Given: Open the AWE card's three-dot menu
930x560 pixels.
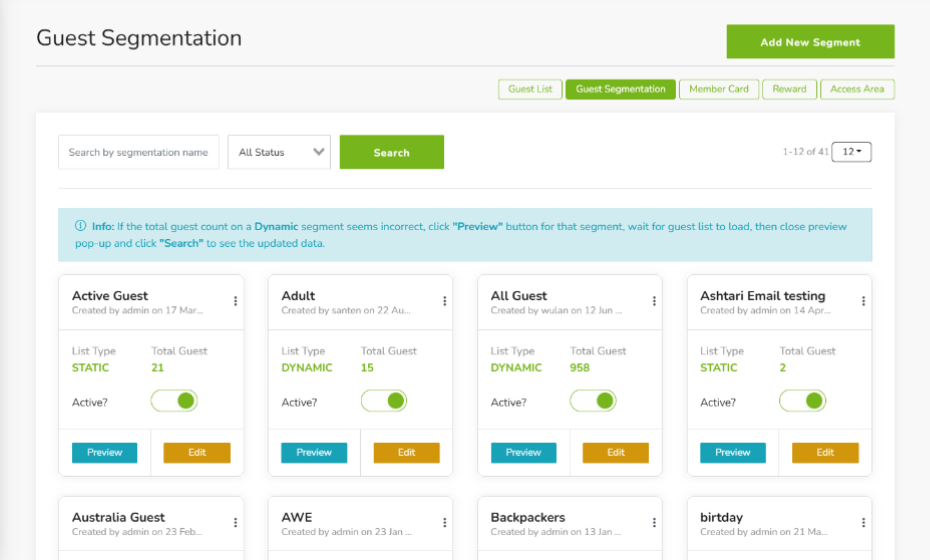Looking at the screenshot, I should [444, 523].
